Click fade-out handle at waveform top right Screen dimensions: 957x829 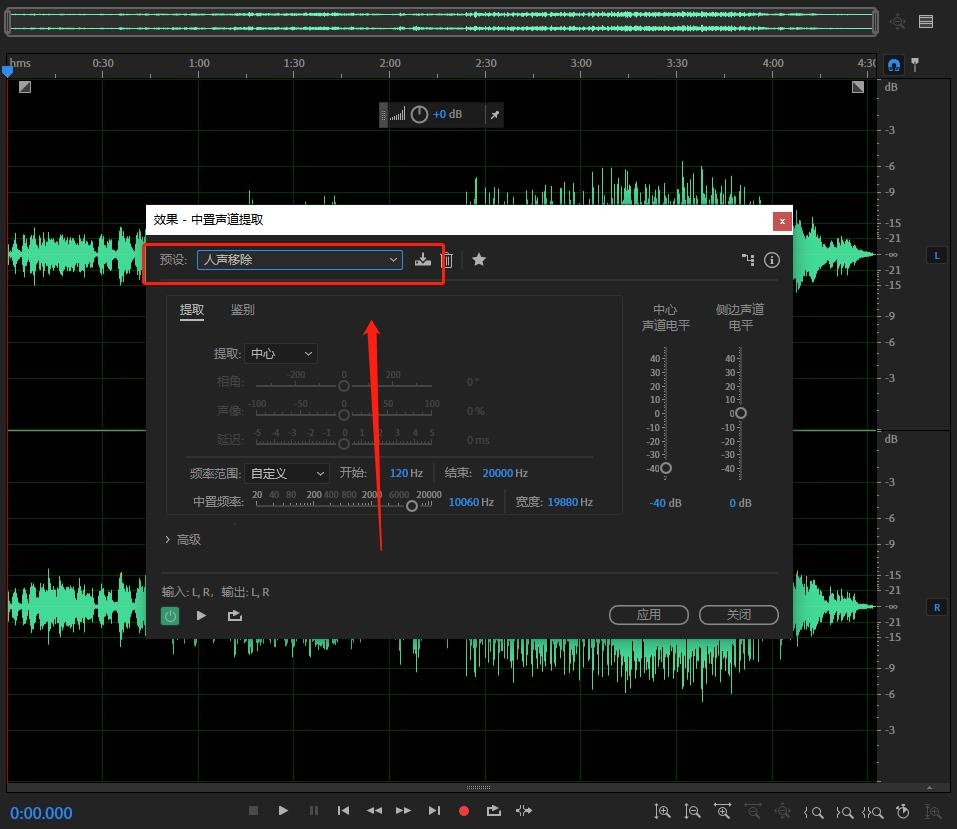pyautogui.click(x=858, y=87)
